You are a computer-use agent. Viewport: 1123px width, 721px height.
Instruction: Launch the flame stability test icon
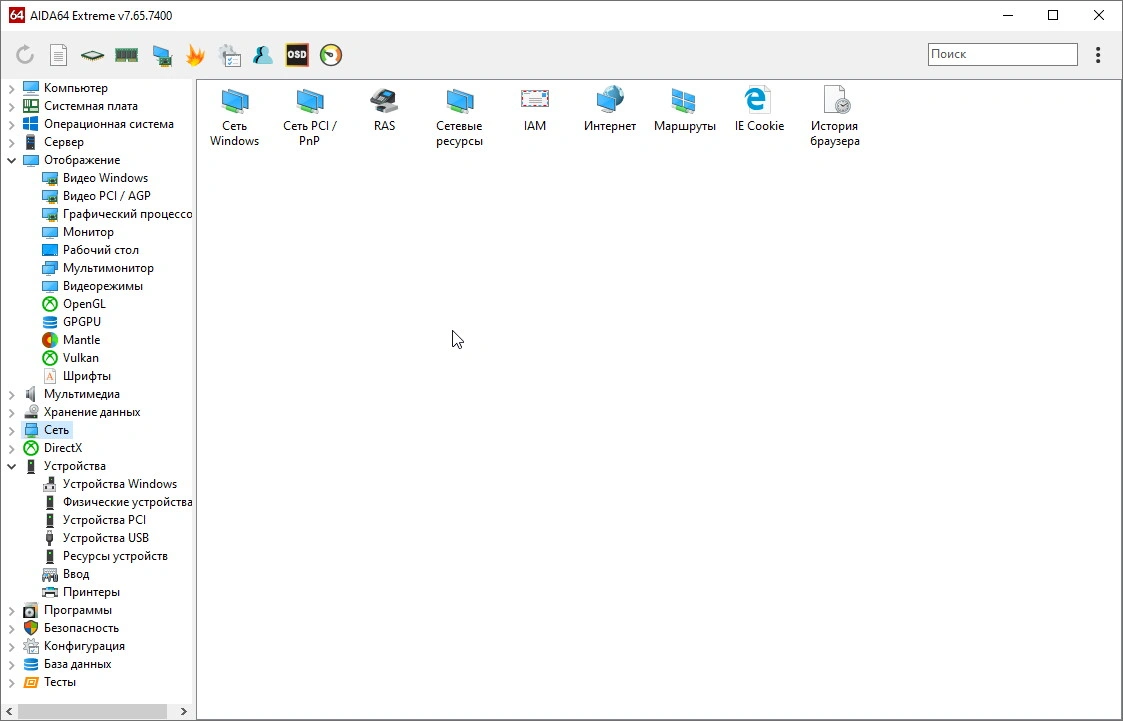point(195,55)
